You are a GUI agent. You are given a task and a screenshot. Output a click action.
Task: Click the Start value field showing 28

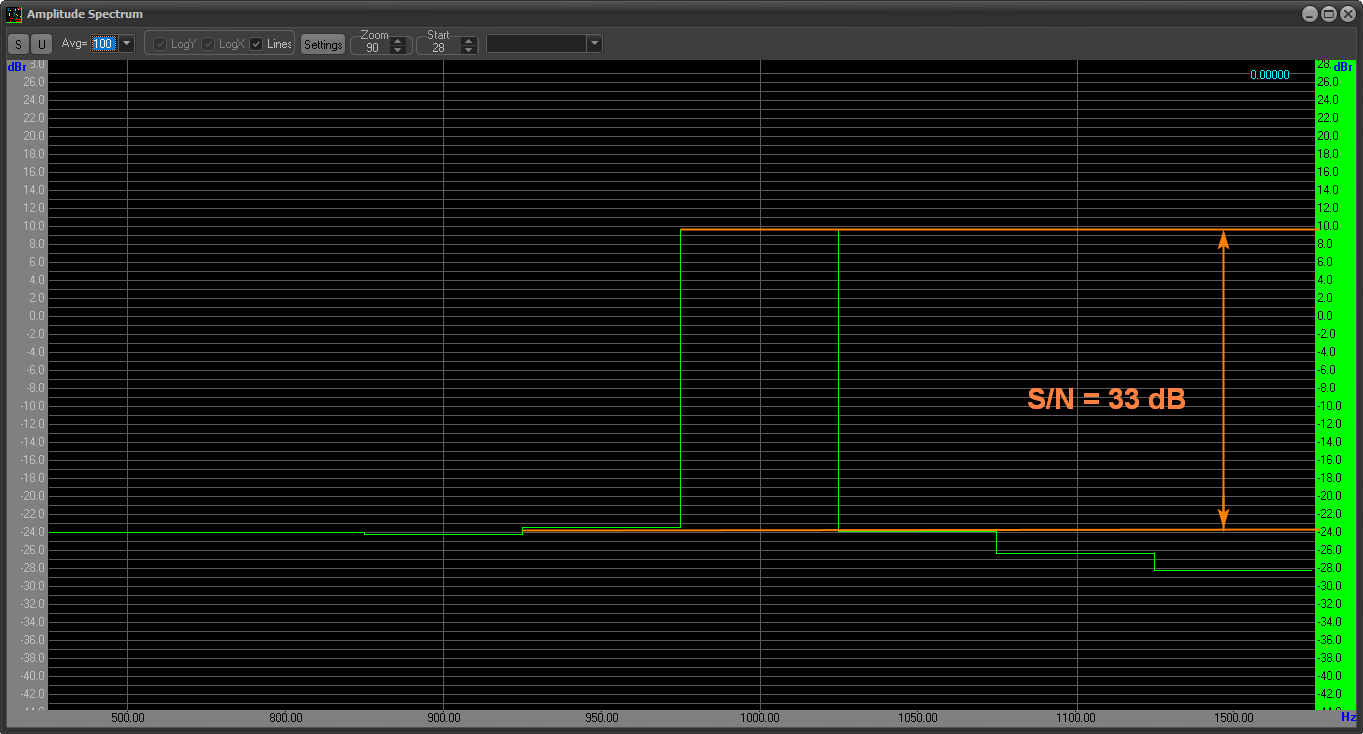click(438, 48)
